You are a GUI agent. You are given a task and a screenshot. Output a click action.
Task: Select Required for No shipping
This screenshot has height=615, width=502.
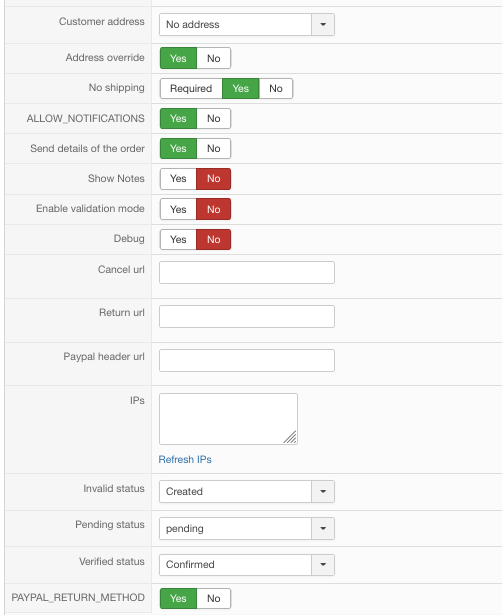point(191,88)
